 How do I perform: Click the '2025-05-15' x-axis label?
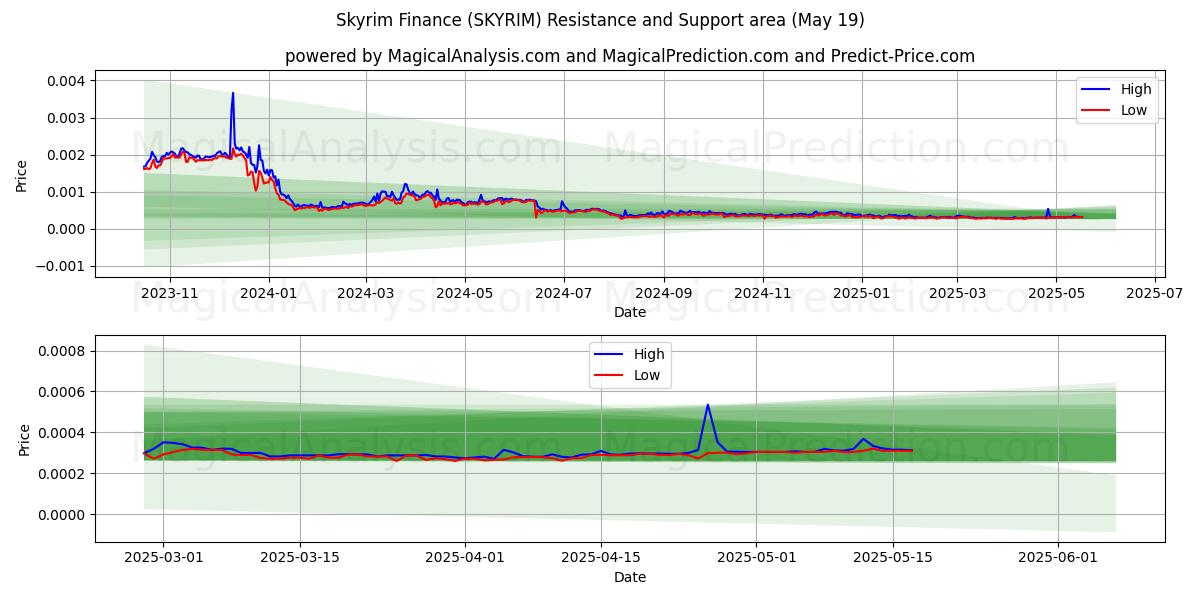893,560
